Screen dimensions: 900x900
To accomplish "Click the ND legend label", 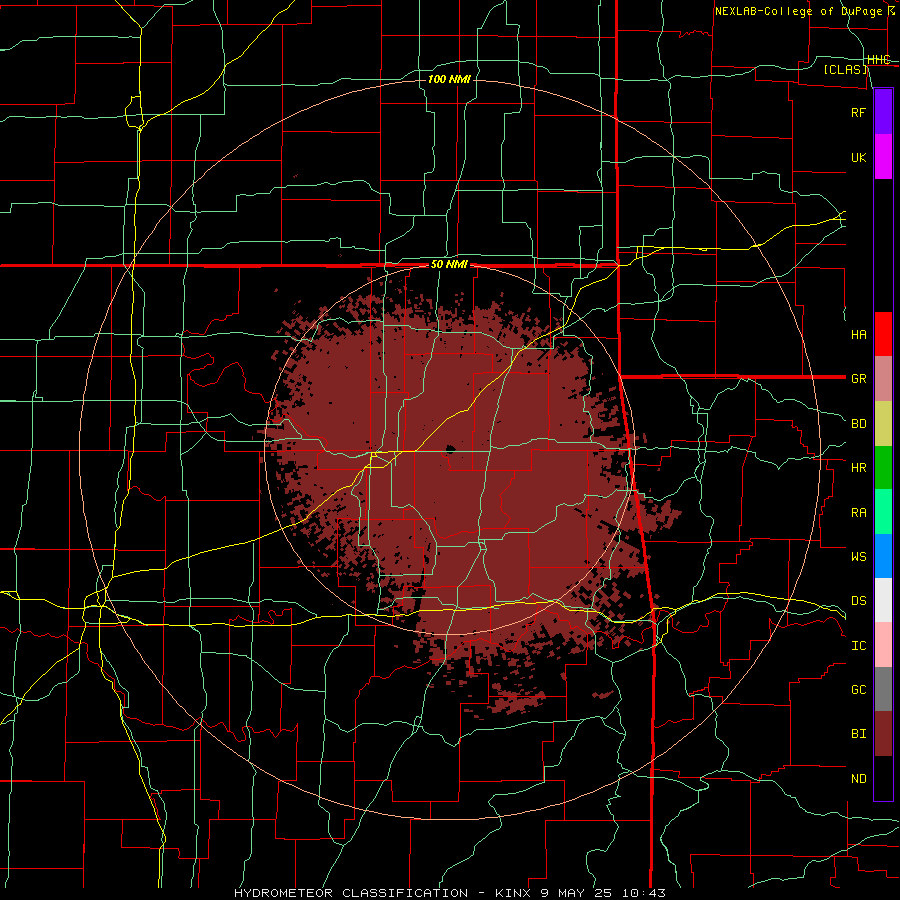I will [x=858, y=779].
